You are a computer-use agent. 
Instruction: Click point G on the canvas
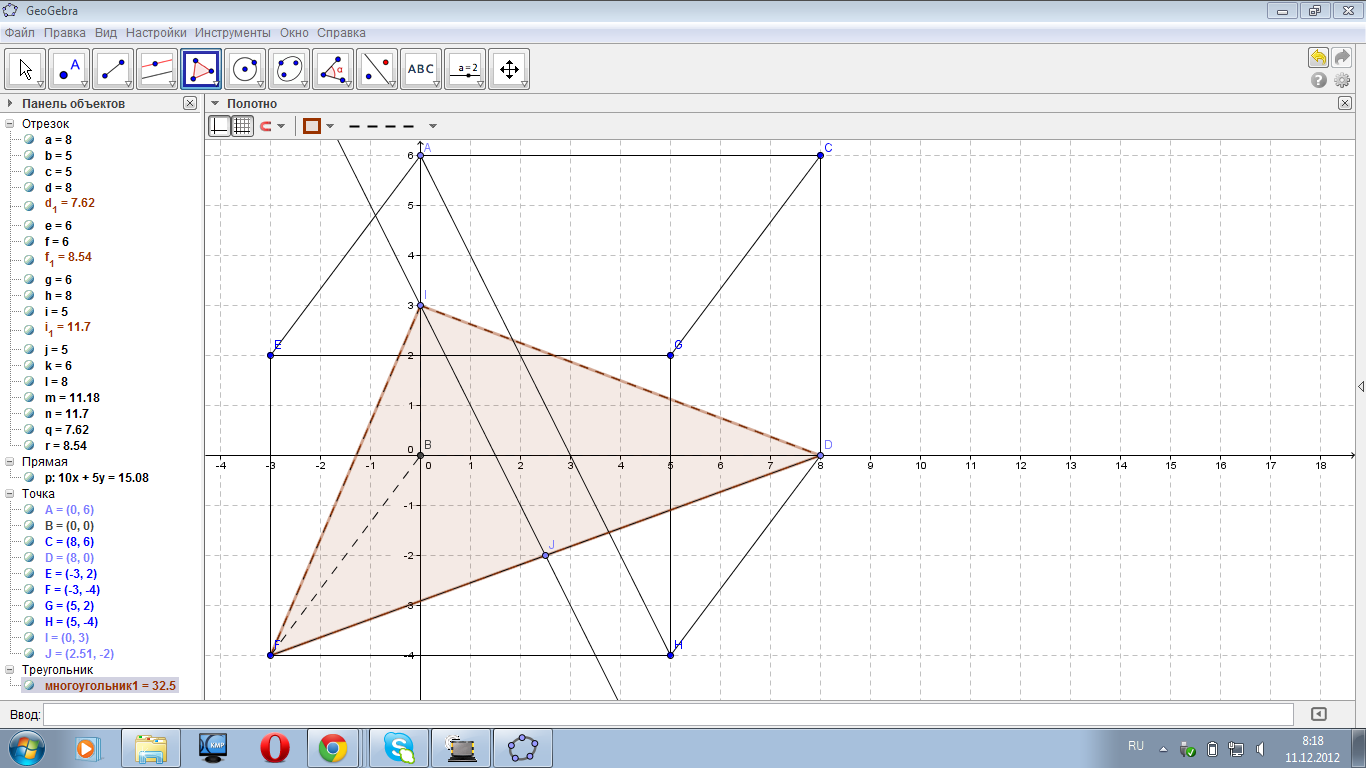click(670, 355)
